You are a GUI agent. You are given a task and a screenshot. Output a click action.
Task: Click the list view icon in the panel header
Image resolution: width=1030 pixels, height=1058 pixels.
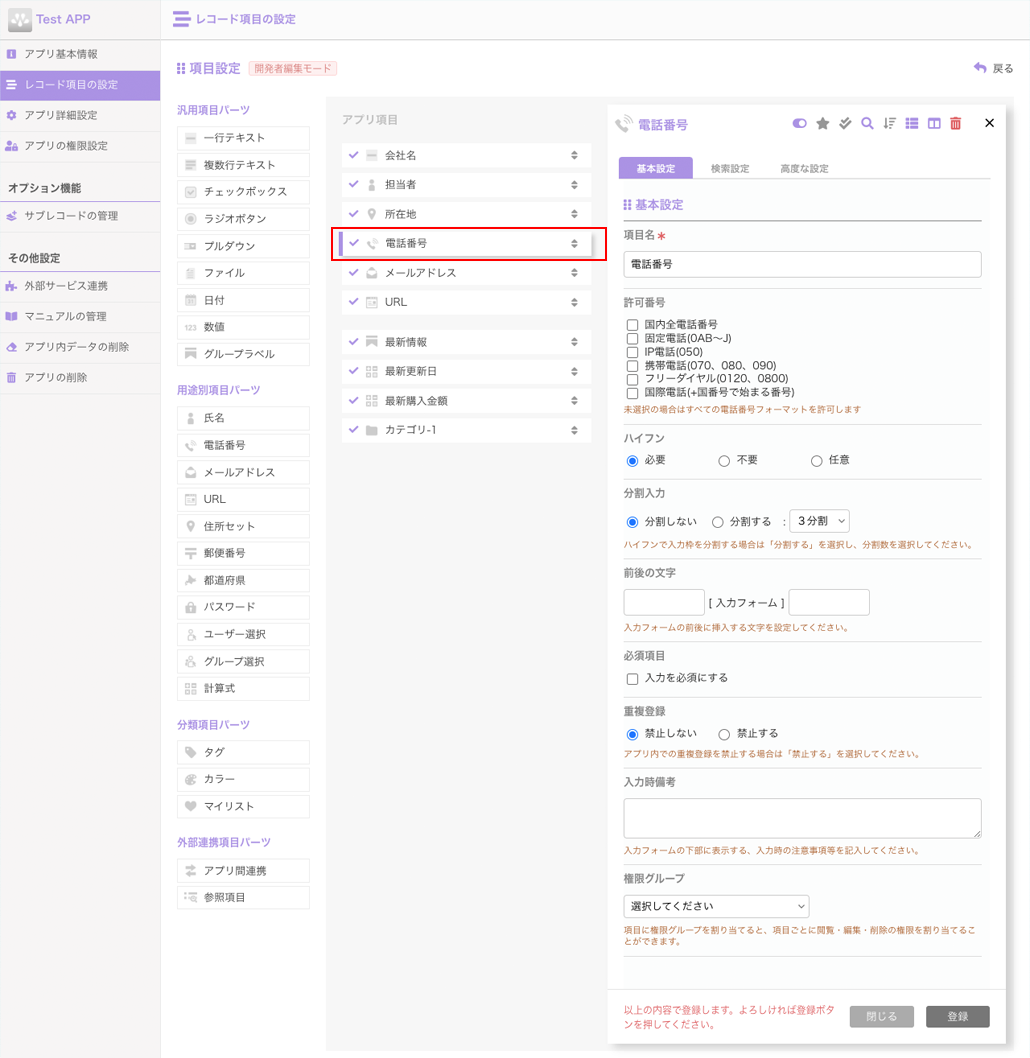tap(912, 123)
